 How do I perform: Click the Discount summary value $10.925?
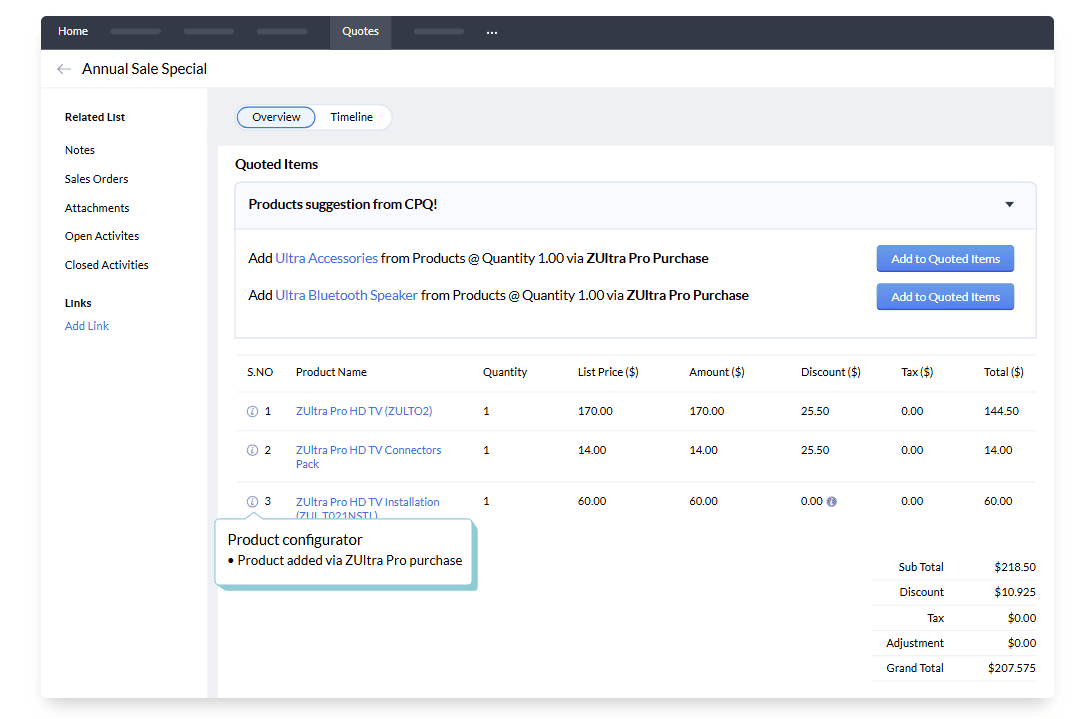pos(1015,592)
